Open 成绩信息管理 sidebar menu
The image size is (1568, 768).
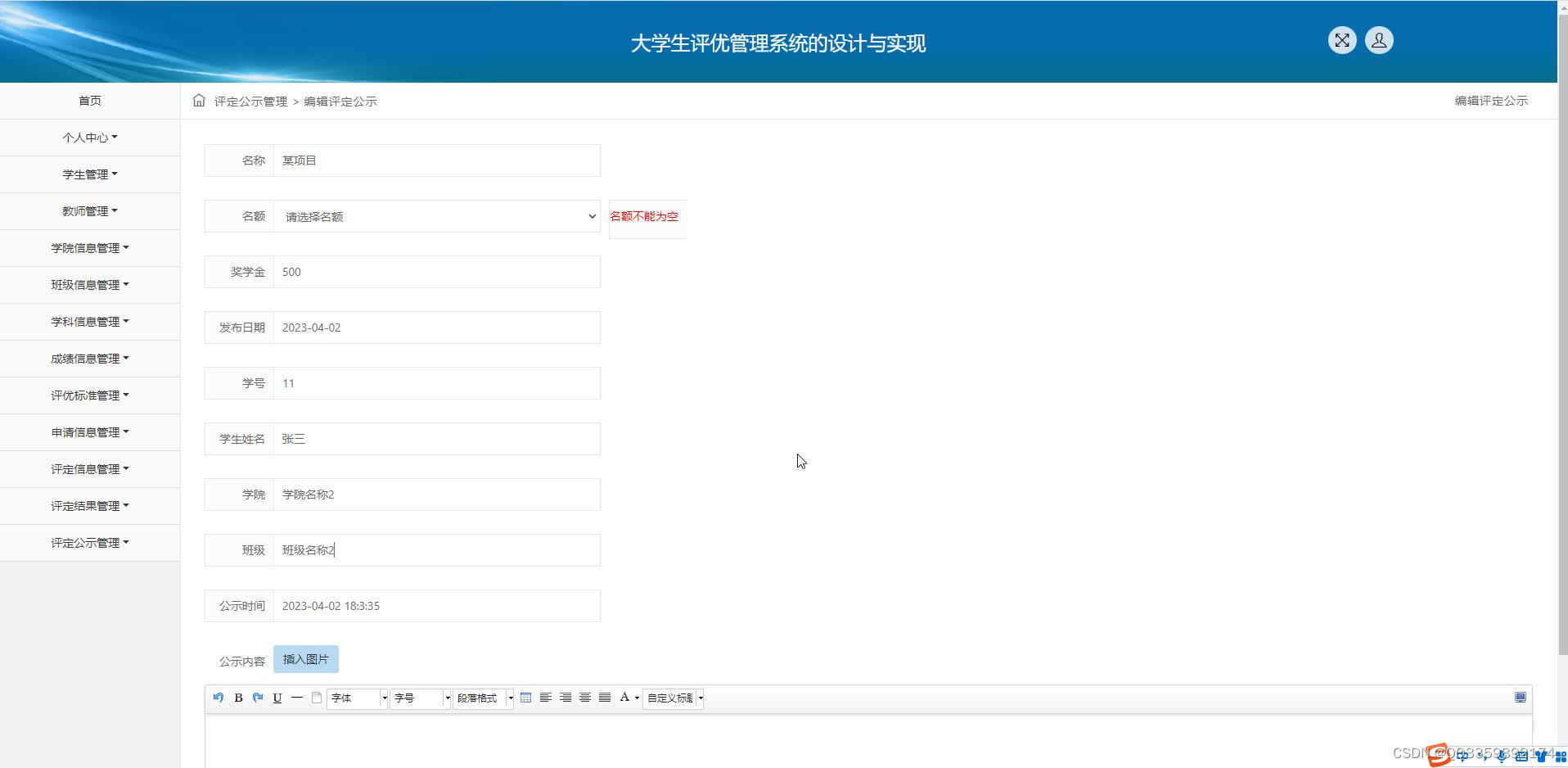pos(90,359)
